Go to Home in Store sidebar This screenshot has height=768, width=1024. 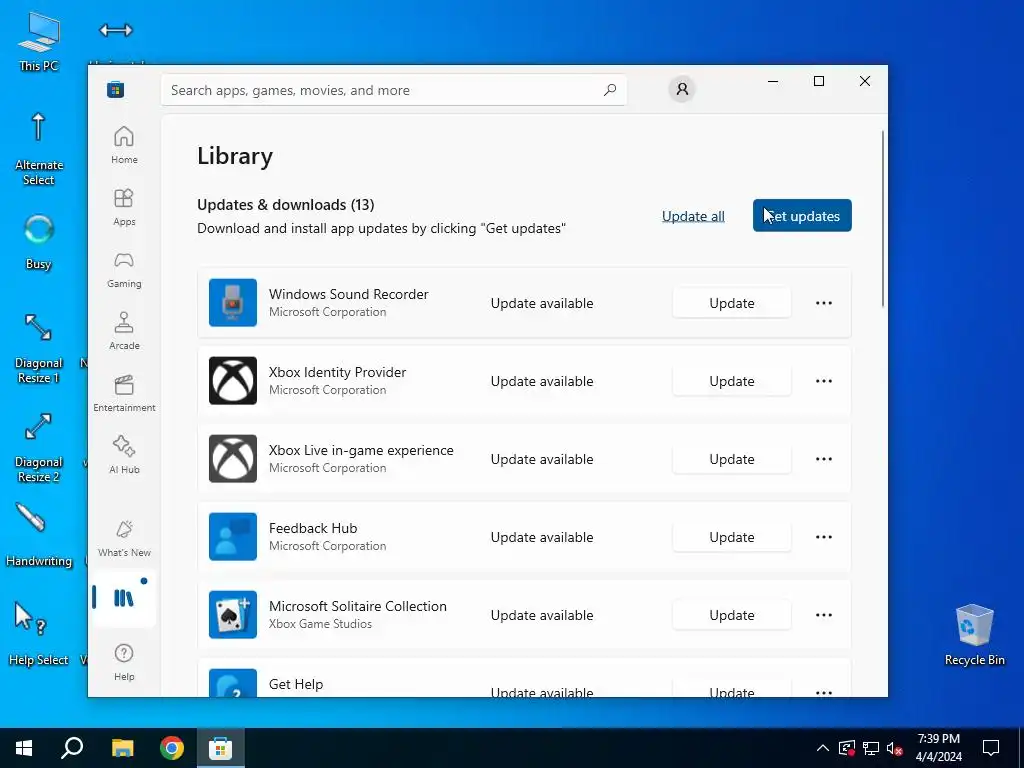(x=124, y=145)
